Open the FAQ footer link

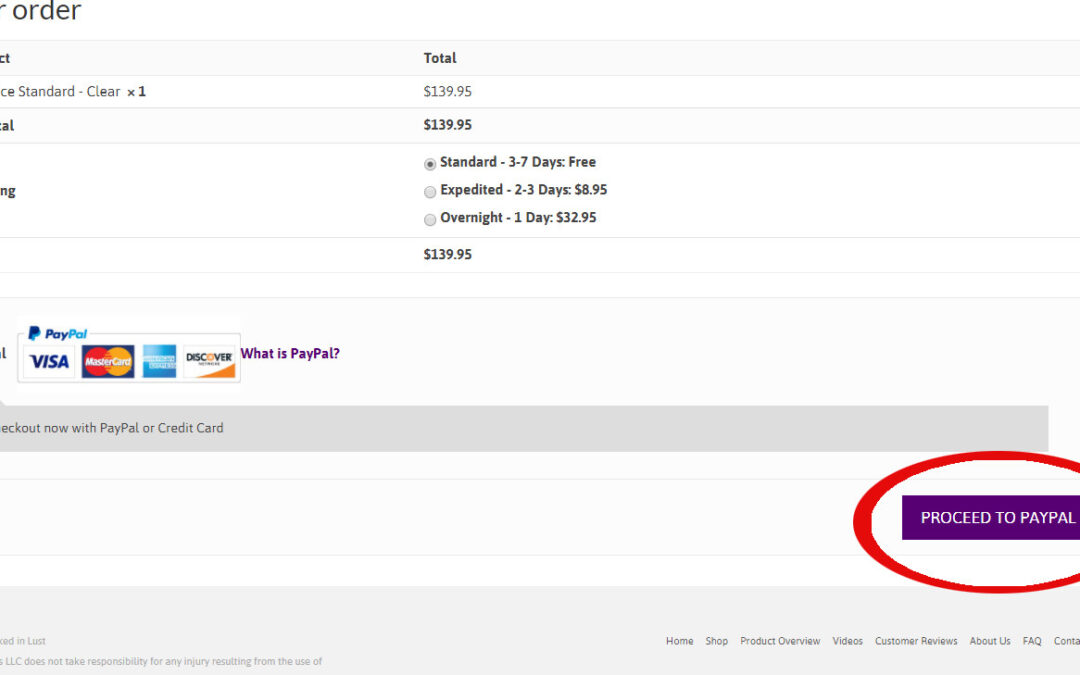[x=1032, y=641]
